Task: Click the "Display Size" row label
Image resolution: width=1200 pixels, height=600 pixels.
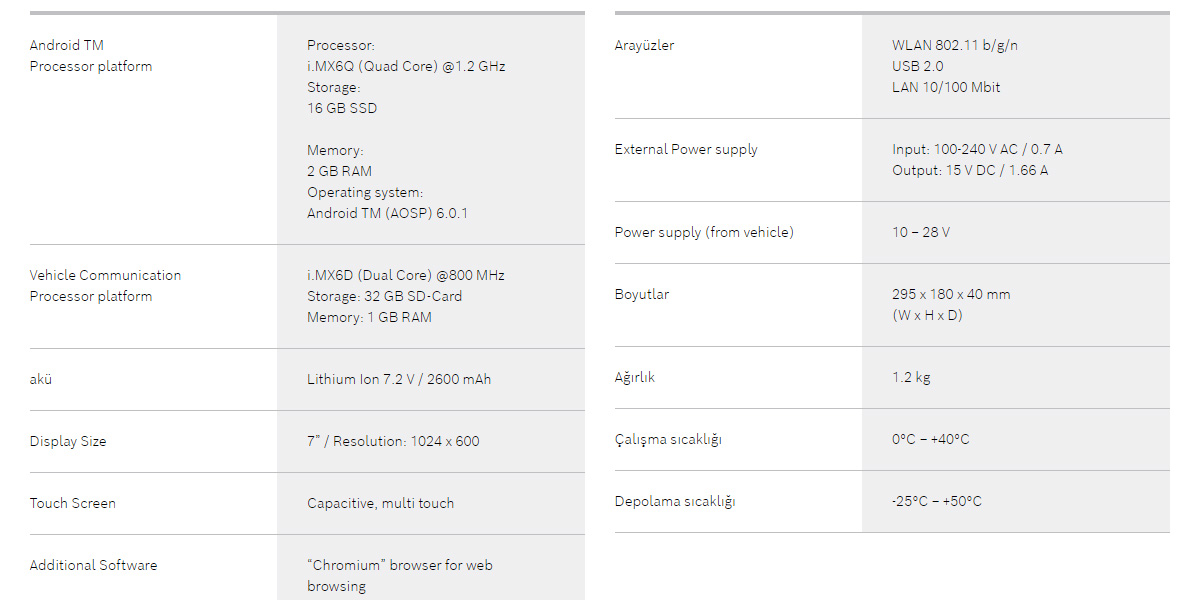Action: (x=68, y=441)
